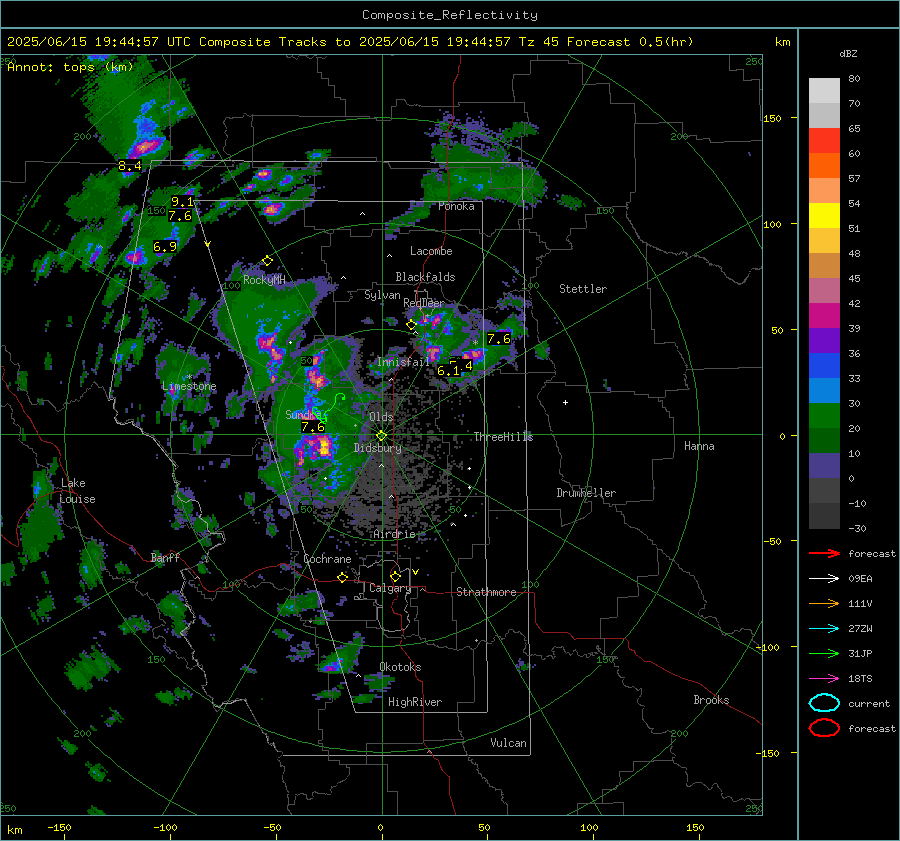The width and height of the screenshot is (900, 841).
Task: Select the yellow diamond marker near Cochrane
Action: pyautogui.click(x=343, y=578)
